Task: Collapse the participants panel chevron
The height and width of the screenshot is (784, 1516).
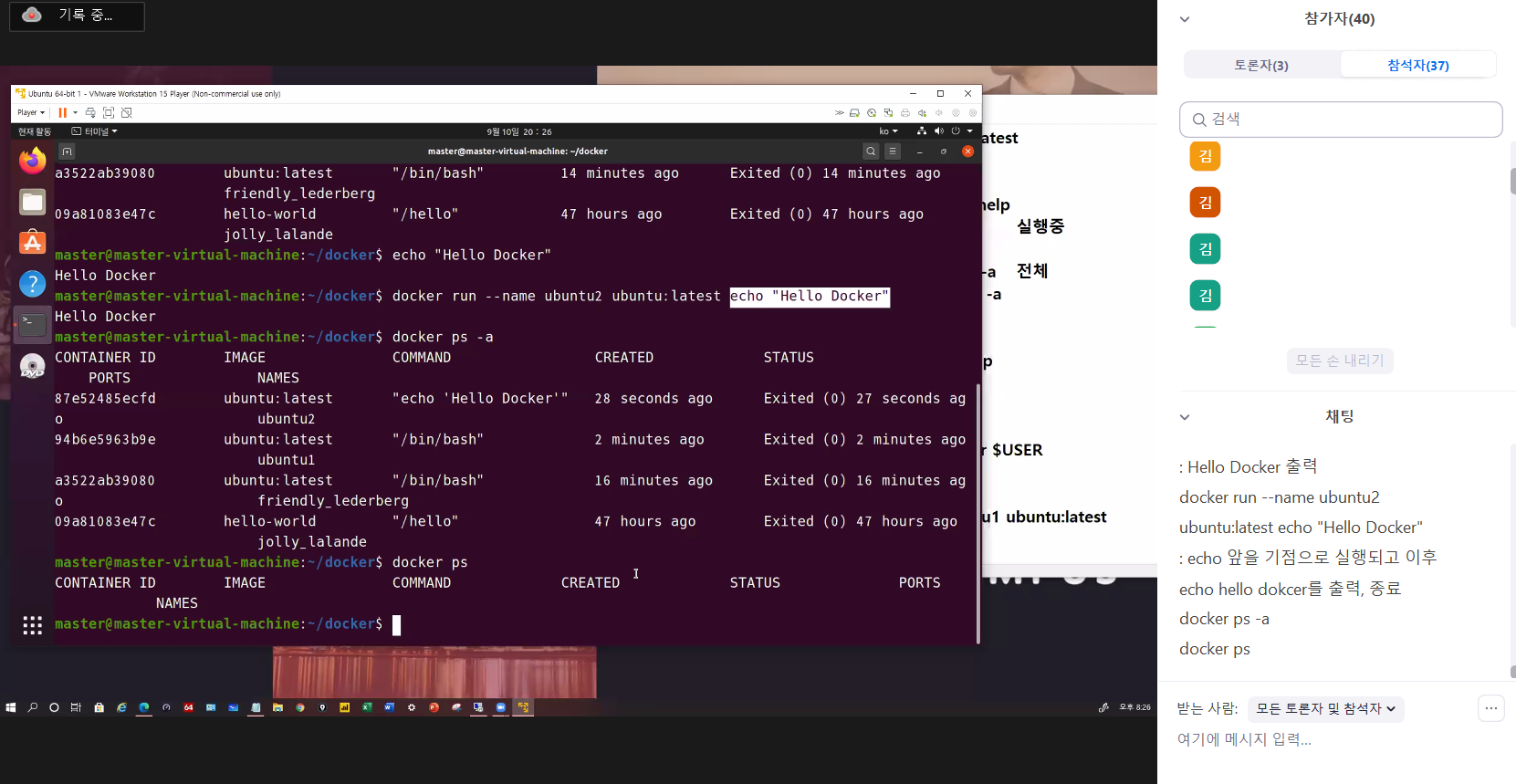Action: 1185,19
